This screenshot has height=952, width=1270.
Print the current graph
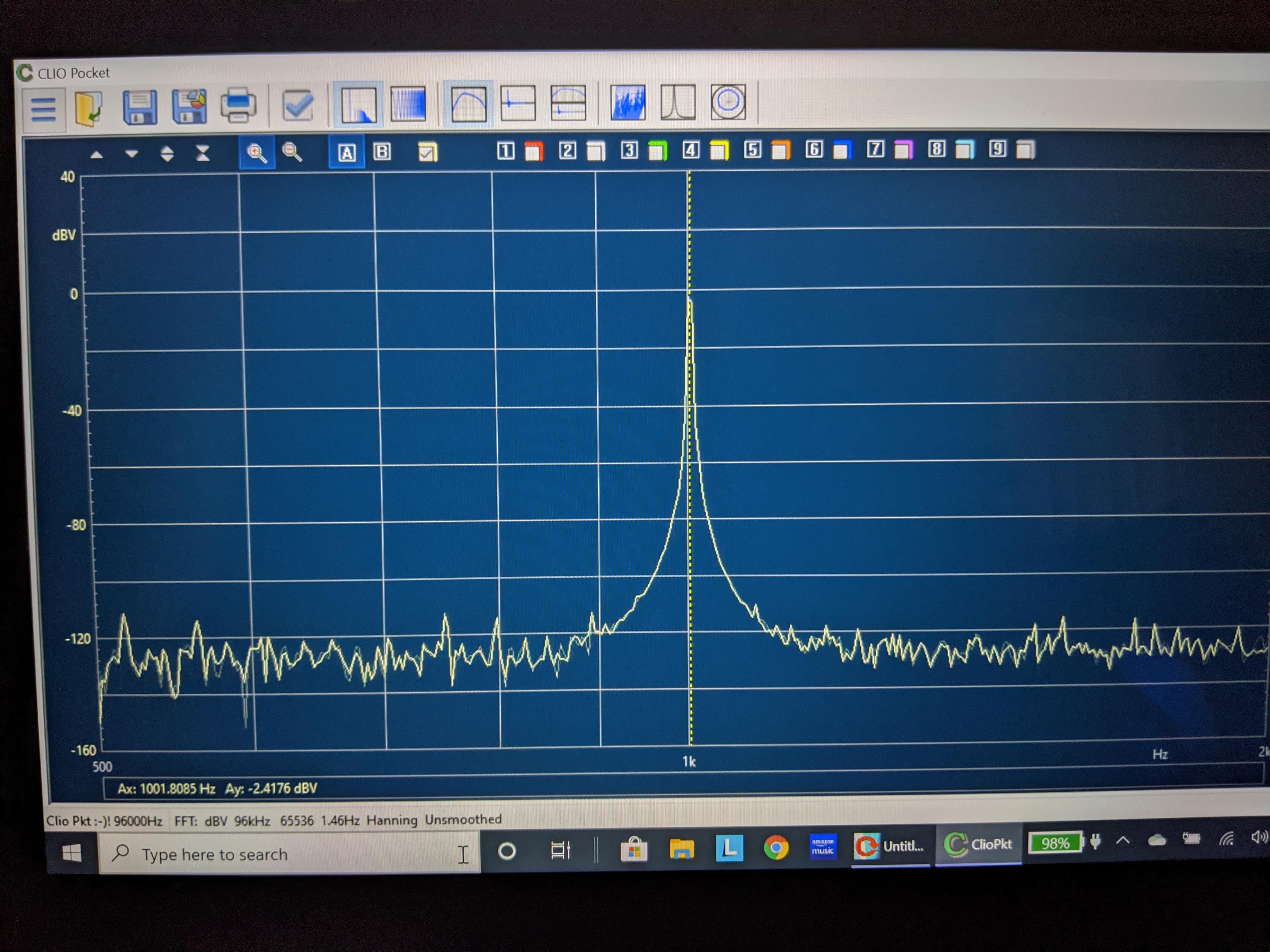(x=238, y=106)
